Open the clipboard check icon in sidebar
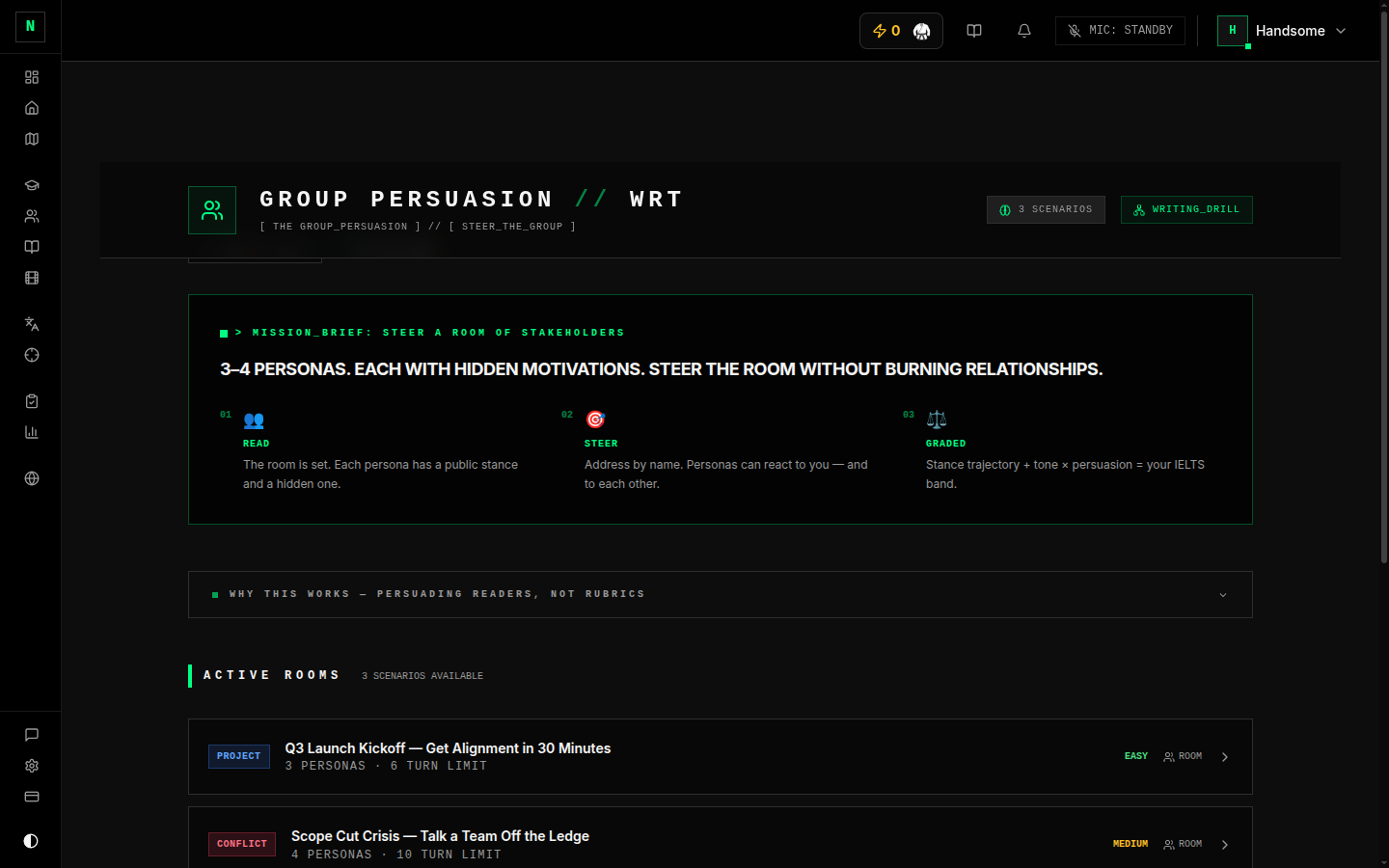 click(x=32, y=401)
